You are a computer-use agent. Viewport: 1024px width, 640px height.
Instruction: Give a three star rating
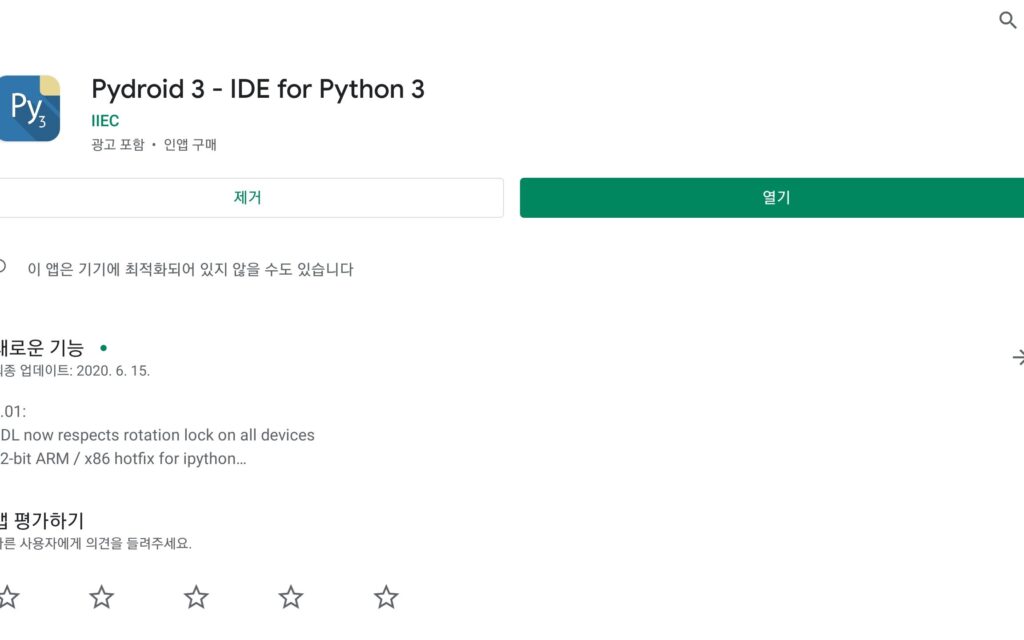(x=196, y=597)
